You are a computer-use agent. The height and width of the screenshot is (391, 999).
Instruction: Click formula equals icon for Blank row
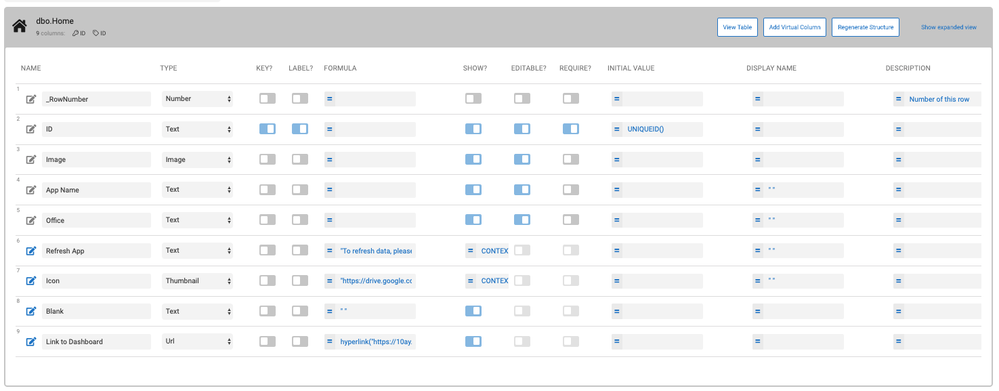[x=329, y=311]
